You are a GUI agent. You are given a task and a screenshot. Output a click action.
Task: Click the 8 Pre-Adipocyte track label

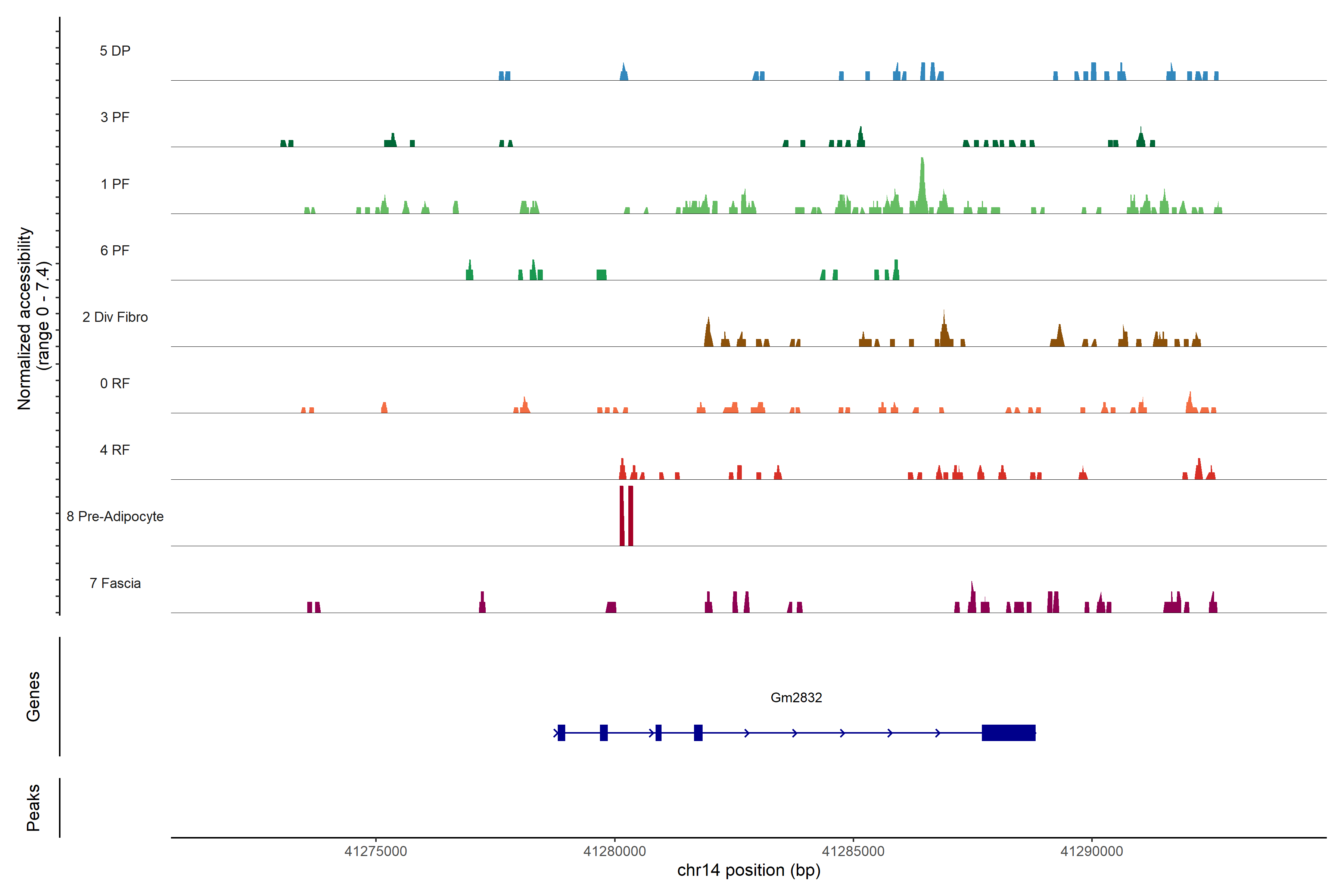tap(115, 517)
